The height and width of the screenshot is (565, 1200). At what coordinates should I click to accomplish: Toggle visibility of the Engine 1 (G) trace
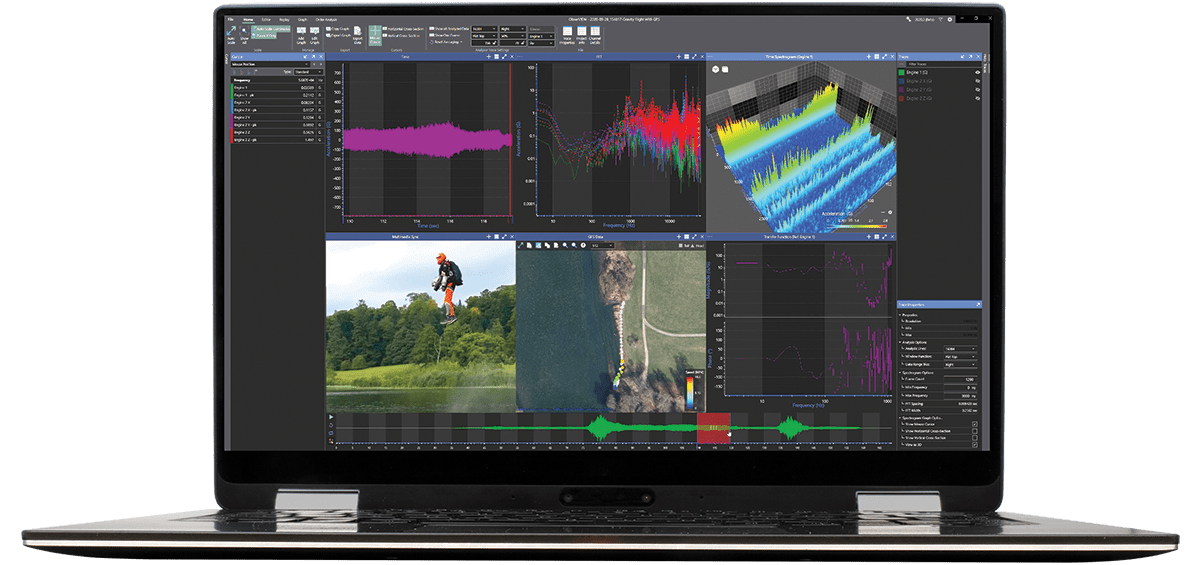tap(978, 72)
